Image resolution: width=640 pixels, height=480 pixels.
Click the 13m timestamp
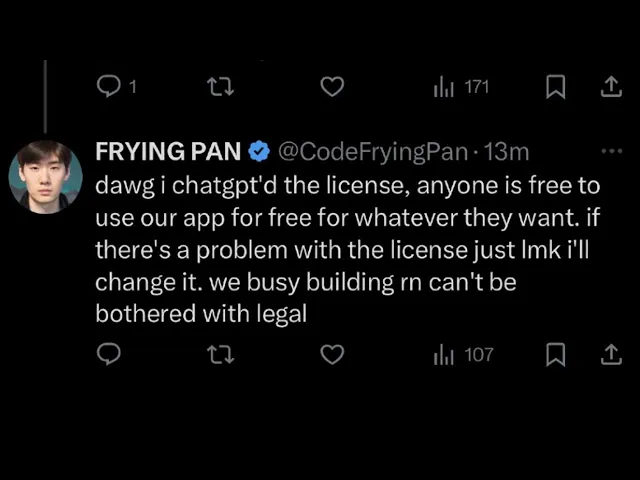(x=506, y=152)
